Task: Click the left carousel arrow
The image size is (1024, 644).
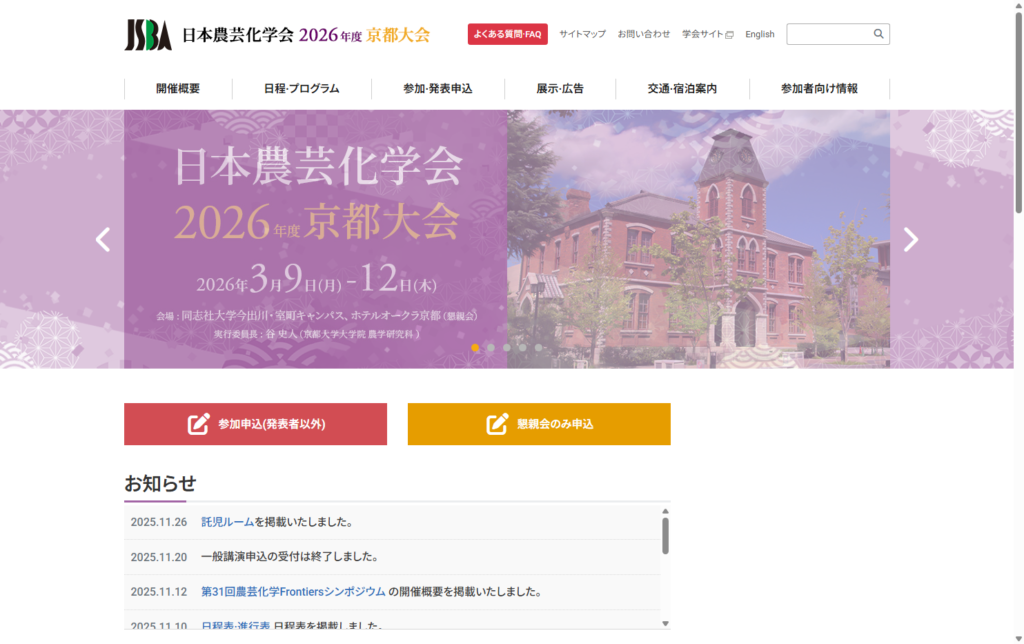Action: [x=102, y=240]
